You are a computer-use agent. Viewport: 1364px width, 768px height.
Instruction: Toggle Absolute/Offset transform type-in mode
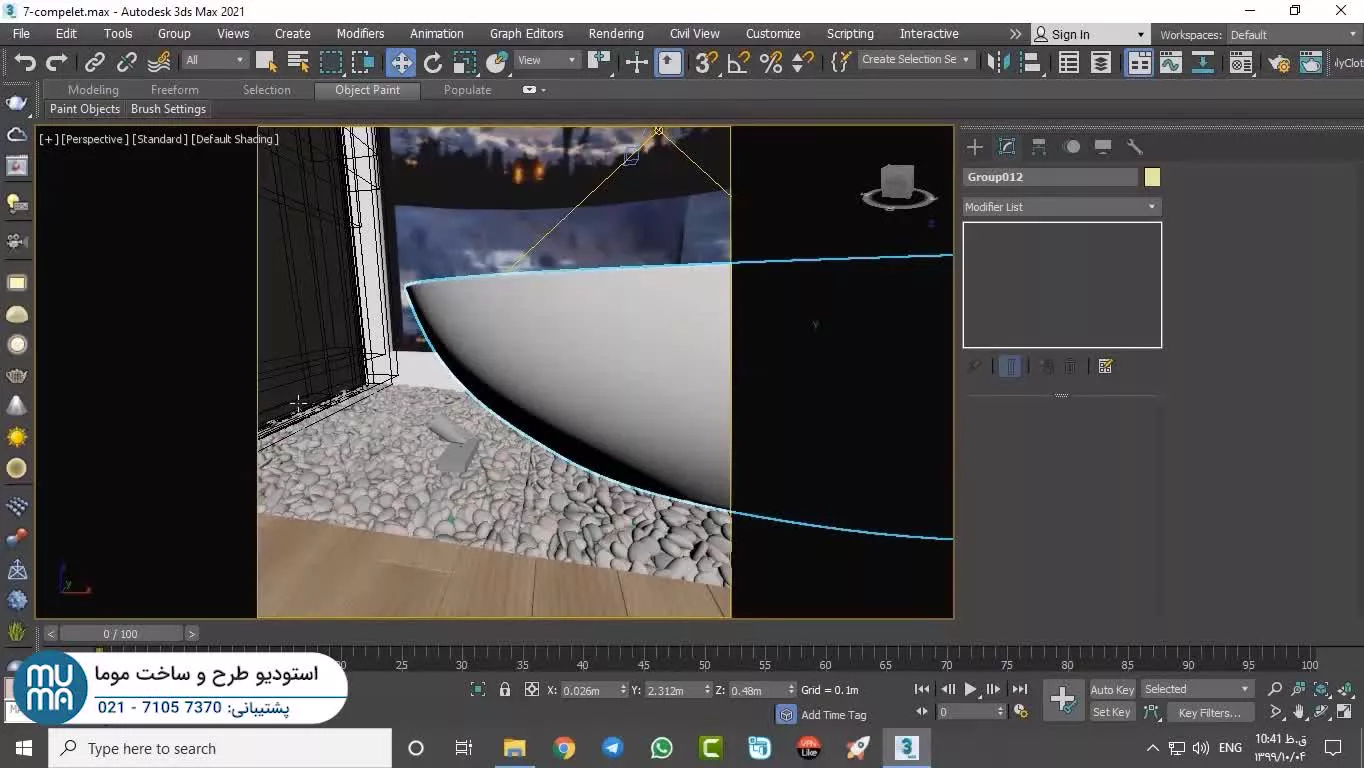pos(532,690)
